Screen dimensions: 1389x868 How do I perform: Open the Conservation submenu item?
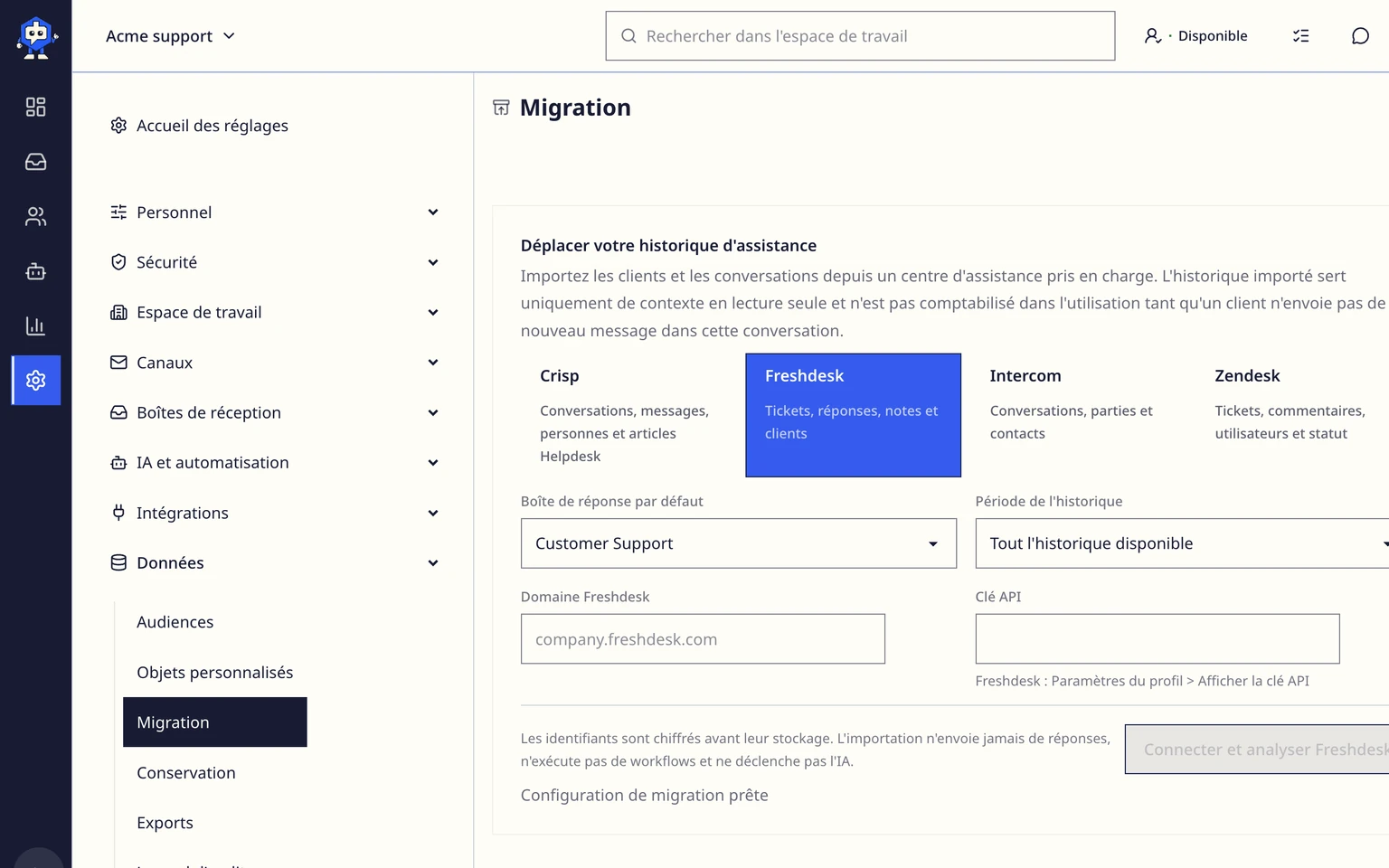[186, 773]
